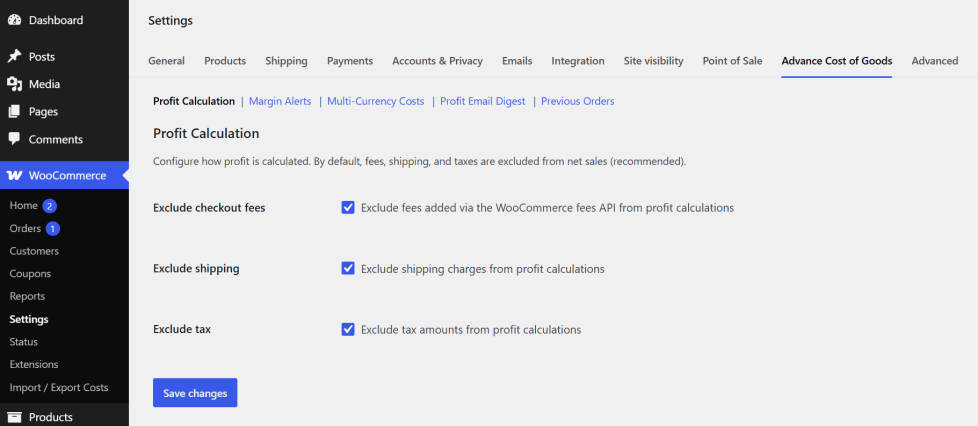Click the Orders notification badge 1
The image size is (978, 426).
pos(53,229)
